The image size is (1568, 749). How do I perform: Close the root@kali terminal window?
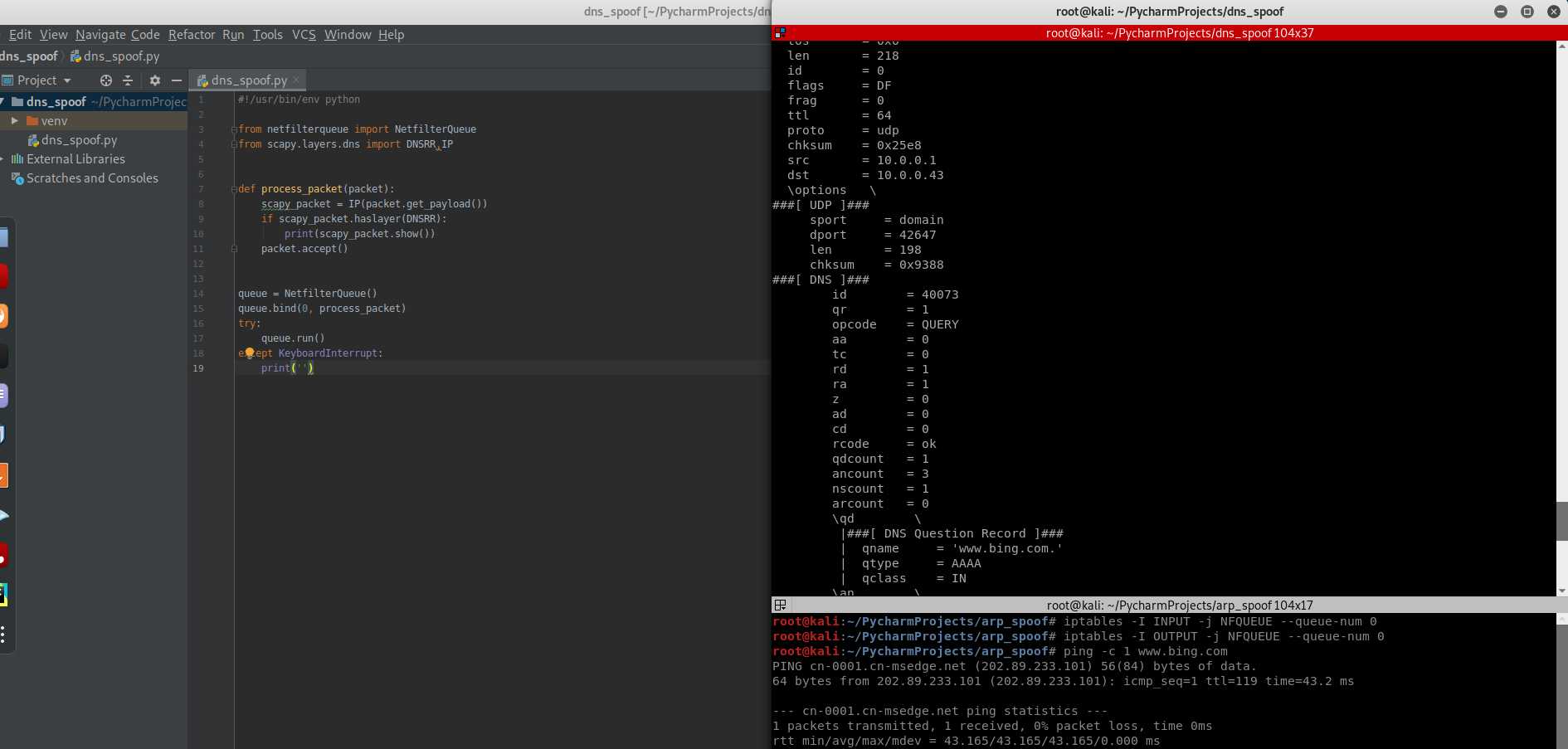click(x=1553, y=12)
